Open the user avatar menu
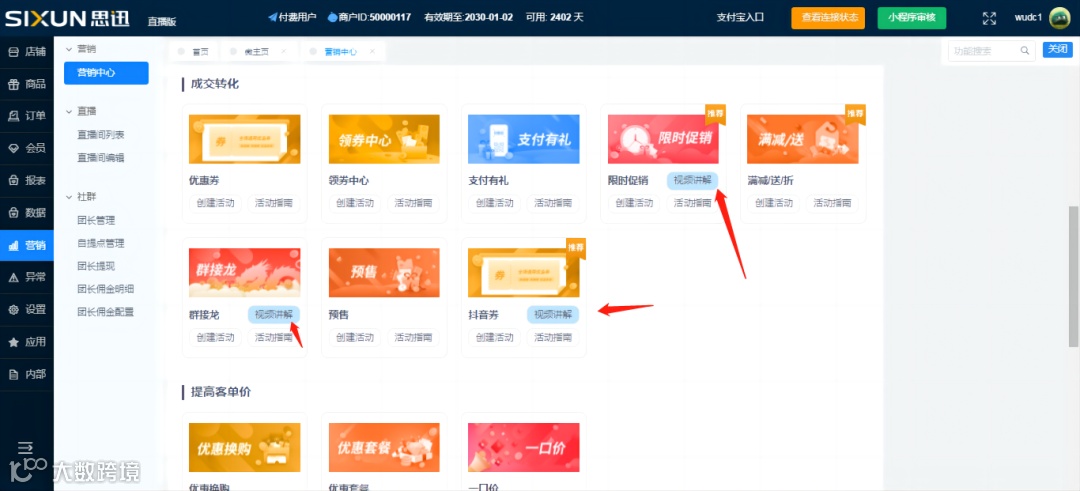This screenshot has width=1080, height=491. click(1059, 18)
